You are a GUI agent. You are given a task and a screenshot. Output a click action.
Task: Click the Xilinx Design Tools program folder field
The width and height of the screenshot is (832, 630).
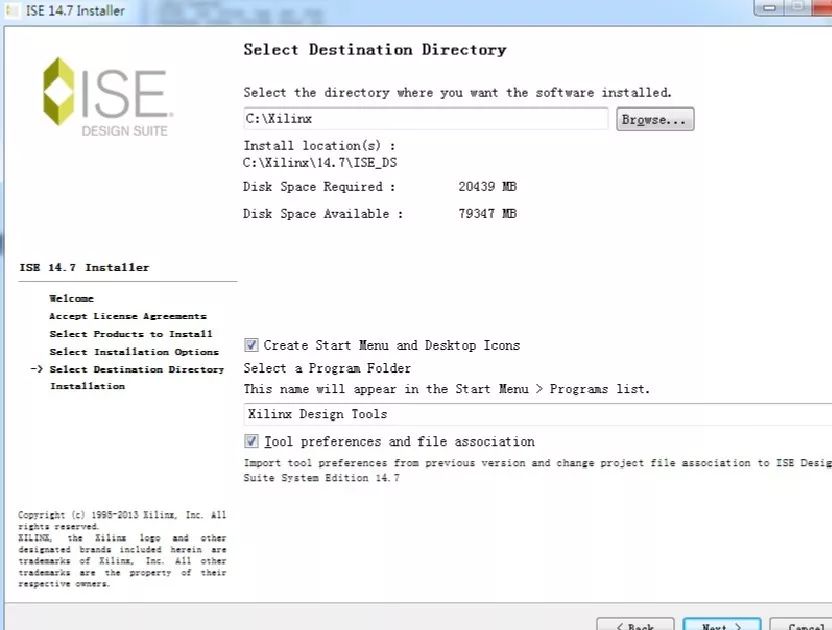(538, 414)
